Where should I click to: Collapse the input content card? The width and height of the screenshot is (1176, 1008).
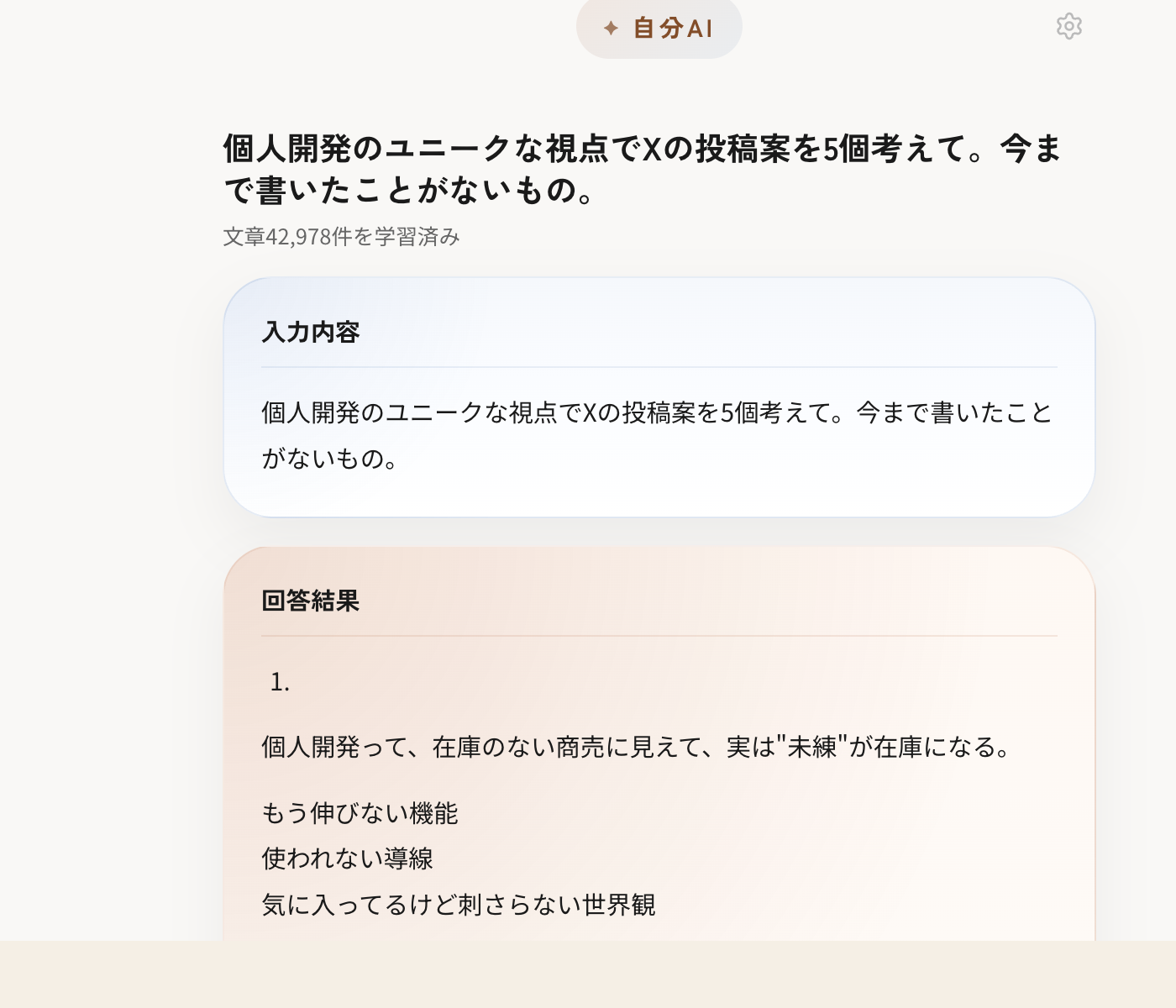[x=311, y=333]
